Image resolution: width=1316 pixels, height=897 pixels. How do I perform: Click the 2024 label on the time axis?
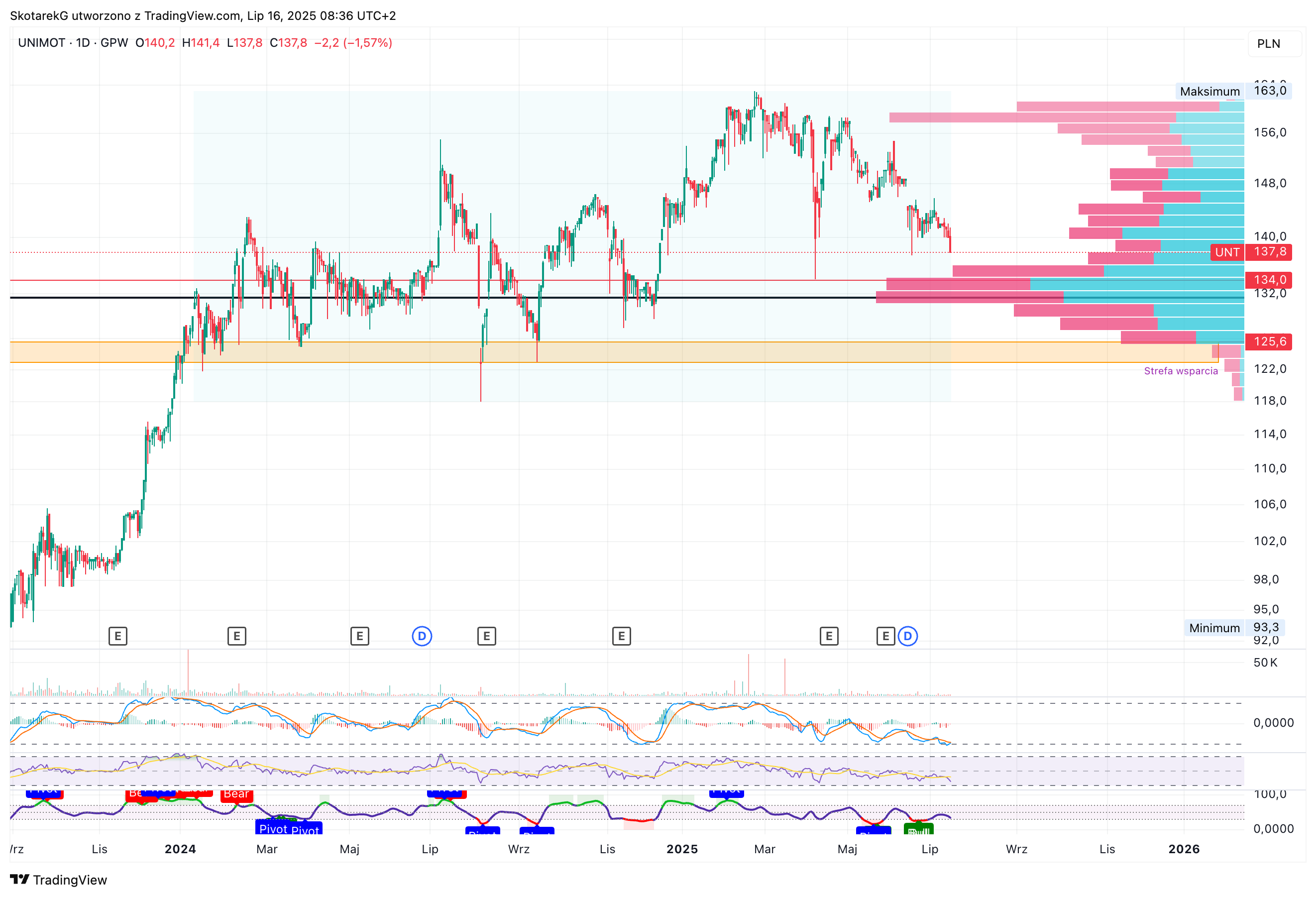point(180,849)
